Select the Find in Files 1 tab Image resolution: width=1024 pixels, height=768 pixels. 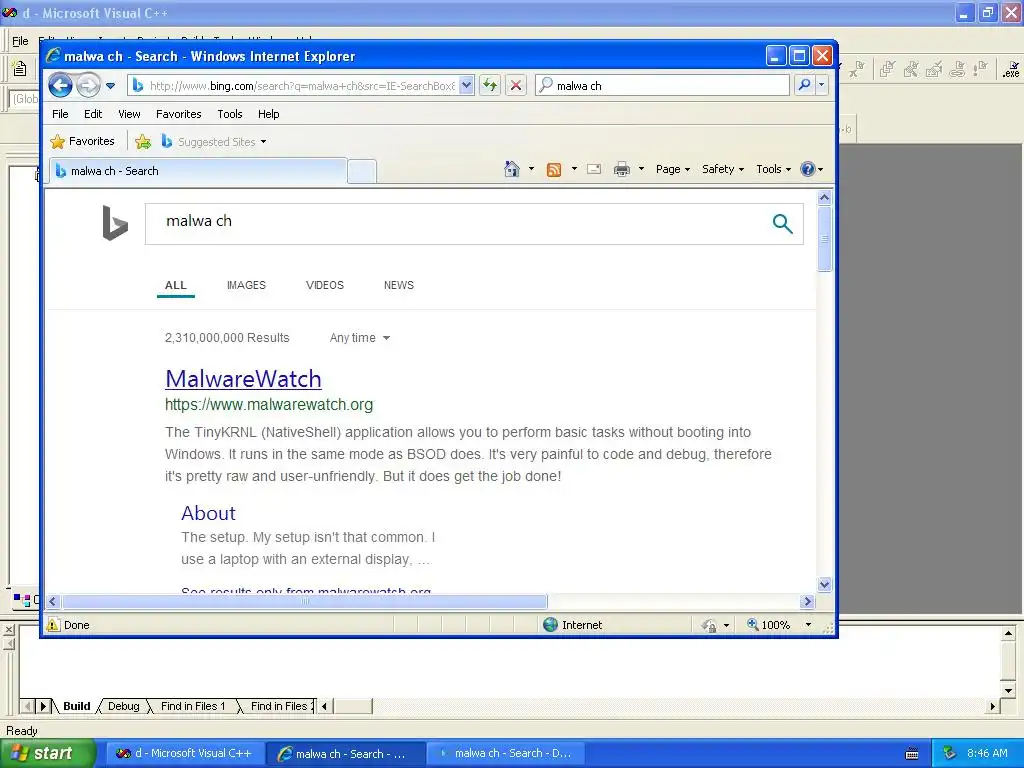point(193,706)
